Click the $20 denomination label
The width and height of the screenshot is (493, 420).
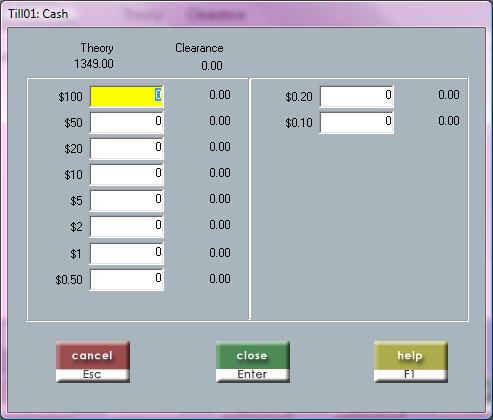[73, 149]
